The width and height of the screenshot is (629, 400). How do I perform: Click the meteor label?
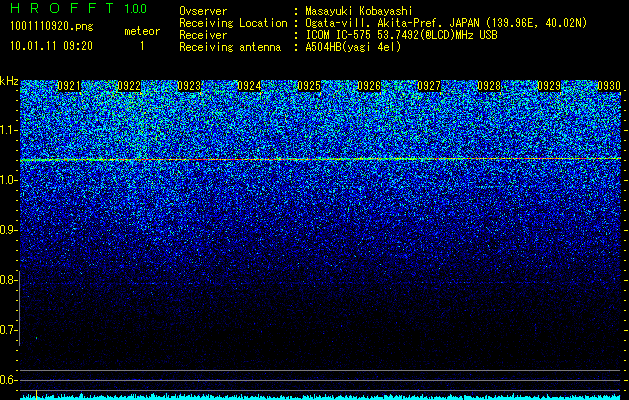click(142, 31)
